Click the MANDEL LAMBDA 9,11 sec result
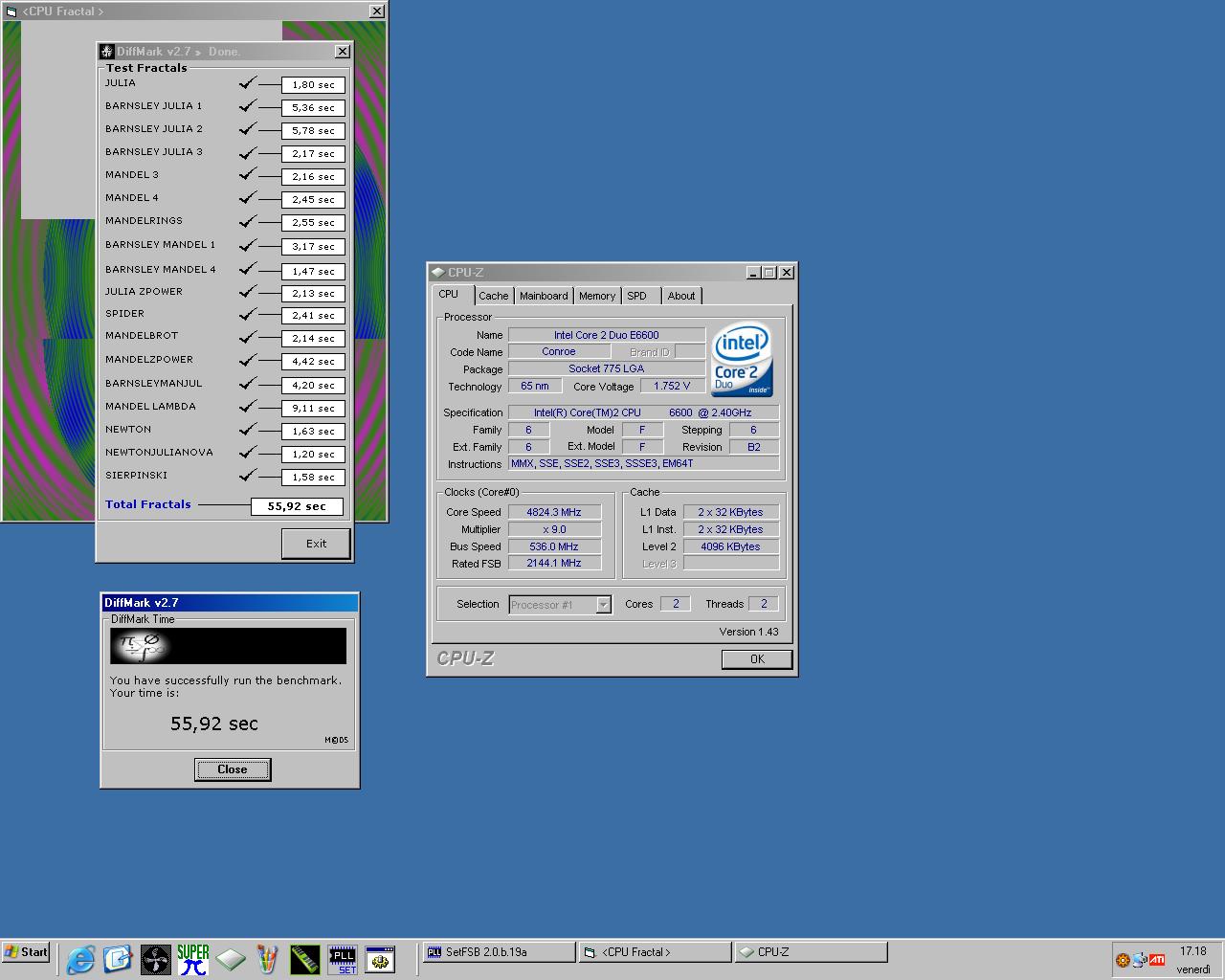The image size is (1225, 980). coord(313,409)
